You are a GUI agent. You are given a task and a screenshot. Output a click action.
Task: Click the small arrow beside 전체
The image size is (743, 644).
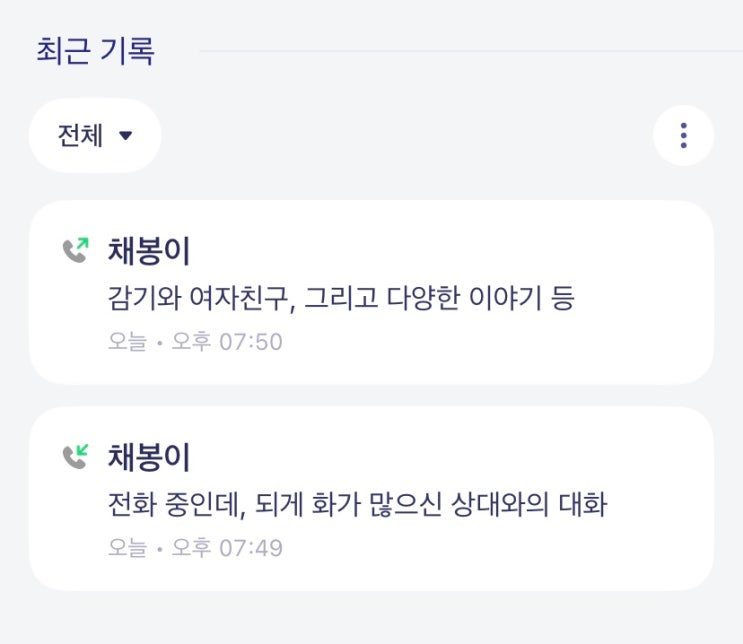[x=125, y=136]
